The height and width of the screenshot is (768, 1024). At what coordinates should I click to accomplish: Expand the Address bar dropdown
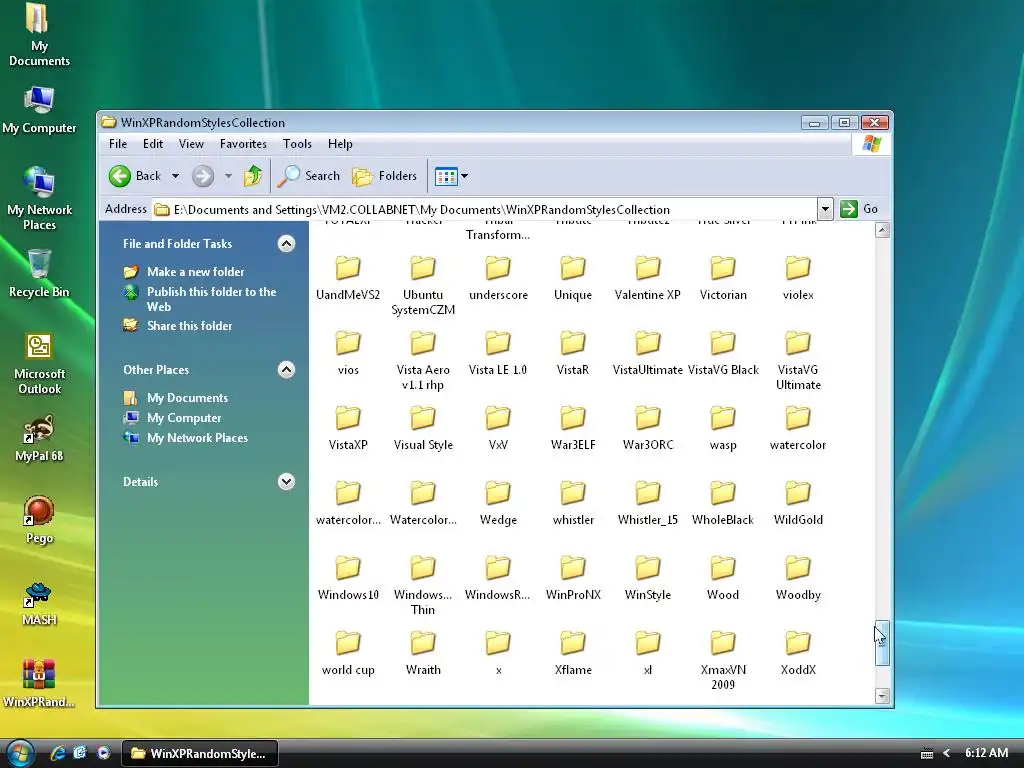pos(825,209)
